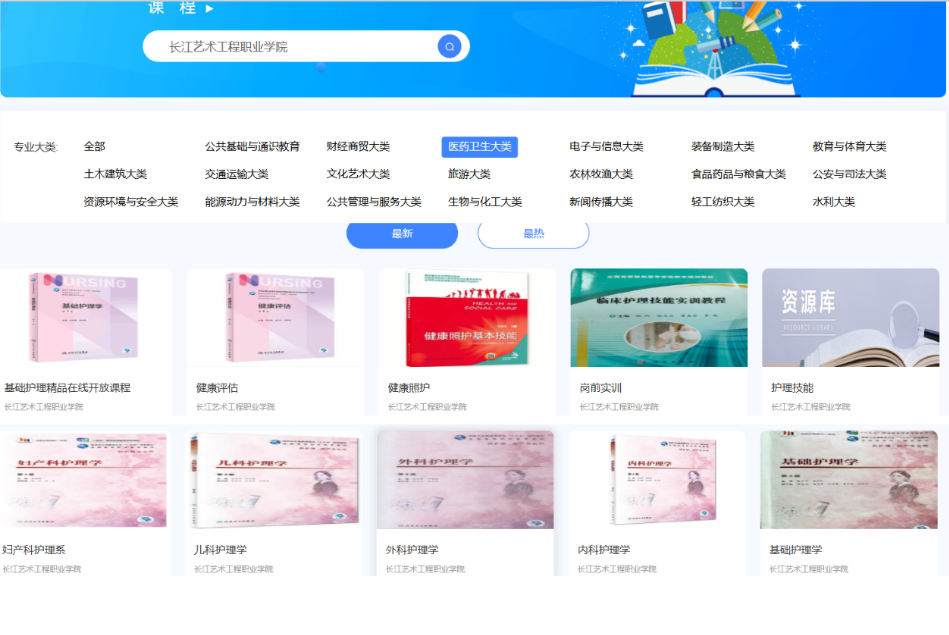949x635 pixels.
Task: Open the 基础护理学 course cover image
Action: point(849,480)
